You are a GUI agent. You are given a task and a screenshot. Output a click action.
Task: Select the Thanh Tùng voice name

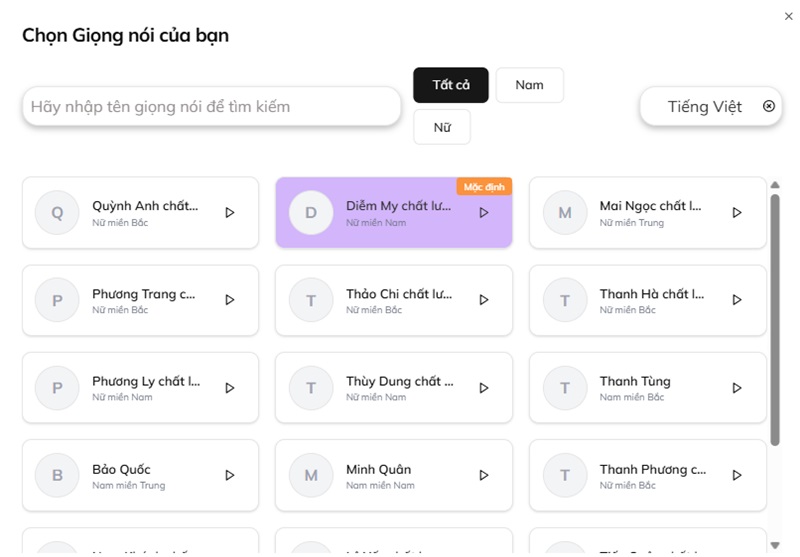(x=635, y=381)
